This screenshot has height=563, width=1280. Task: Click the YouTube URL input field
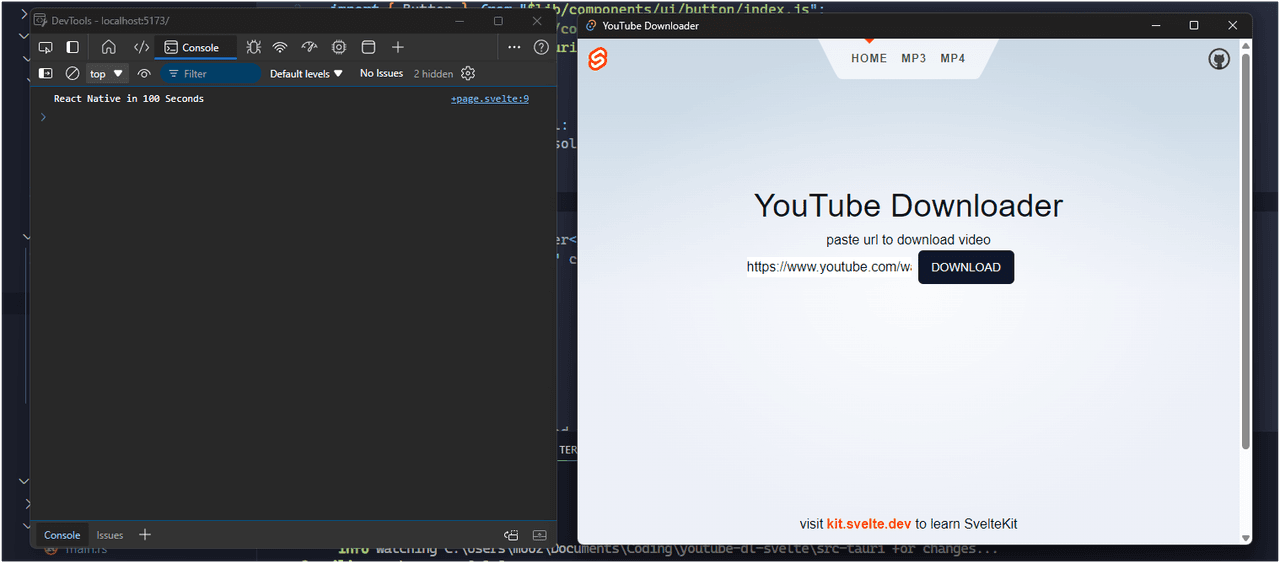click(828, 267)
